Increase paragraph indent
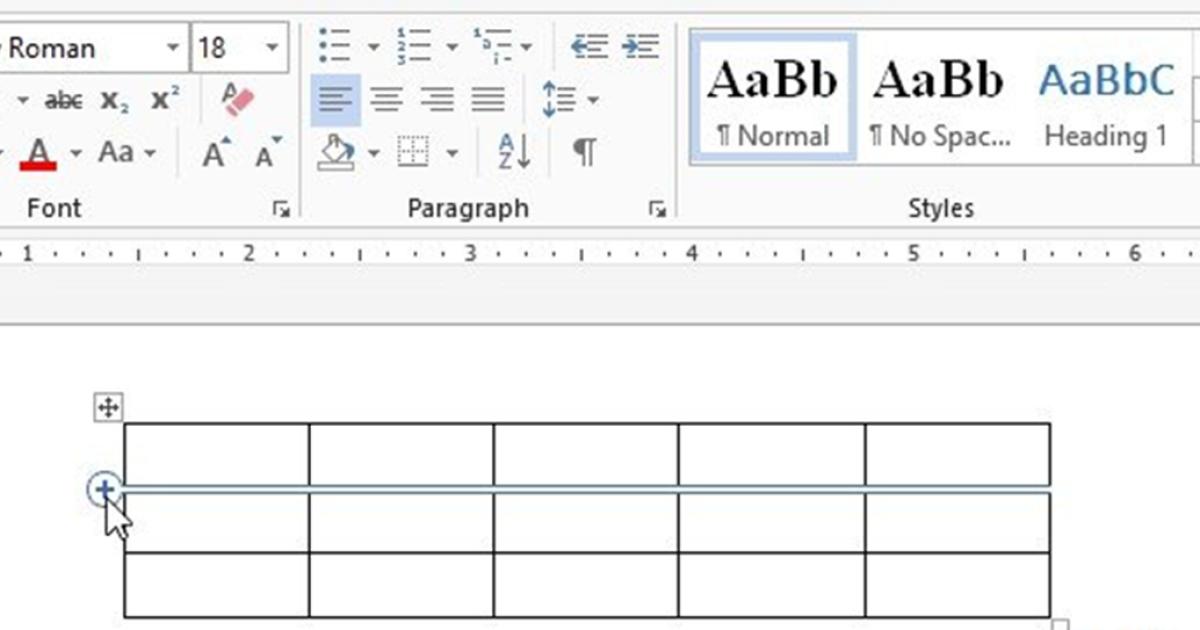The height and width of the screenshot is (630, 1200). coord(640,46)
